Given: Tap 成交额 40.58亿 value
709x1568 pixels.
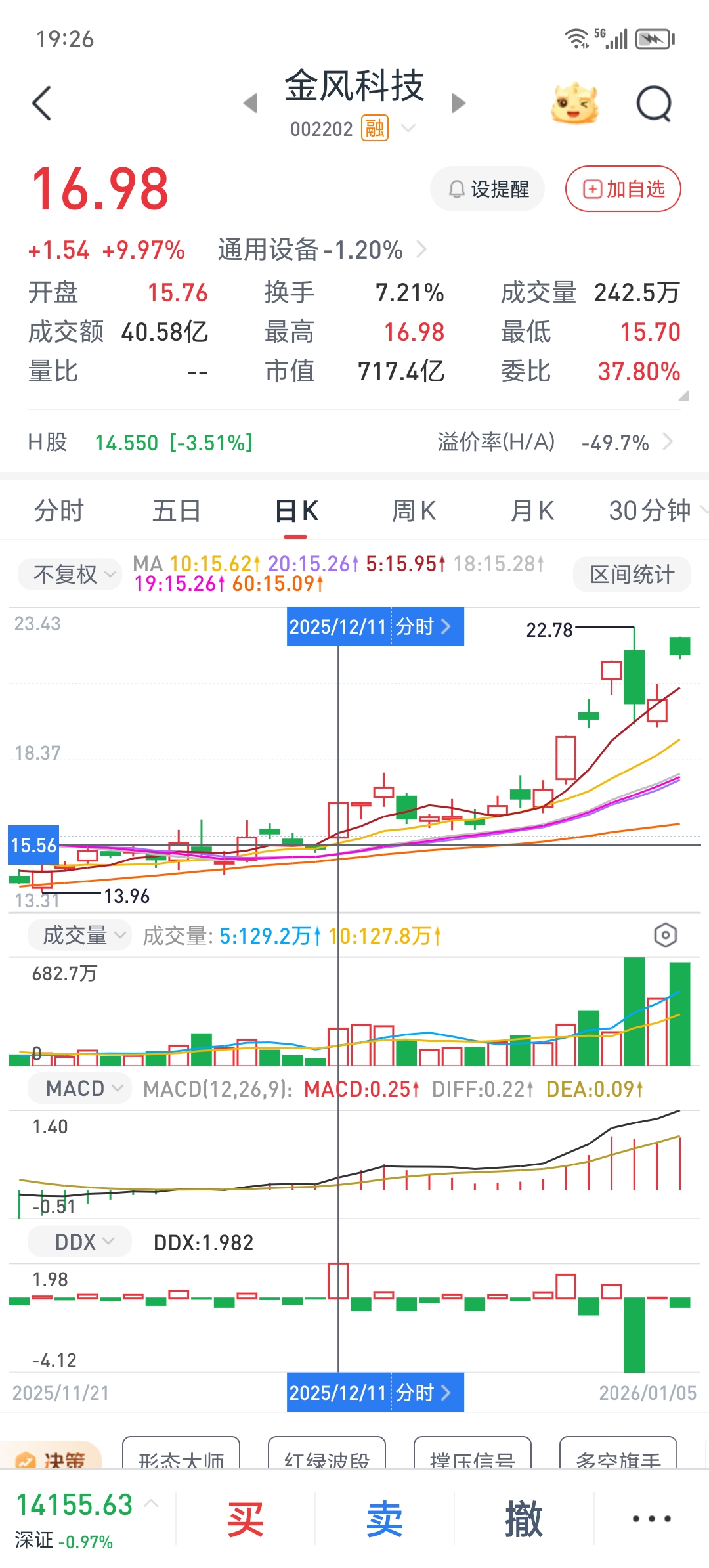Looking at the screenshot, I should click(x=165, y=332).
